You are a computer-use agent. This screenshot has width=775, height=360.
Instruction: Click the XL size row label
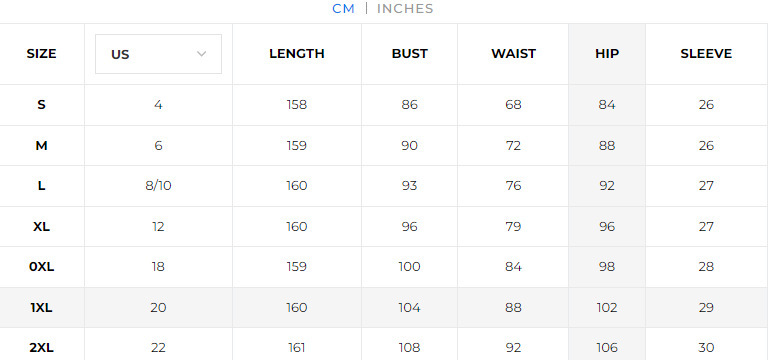click(x=42, y=226)
